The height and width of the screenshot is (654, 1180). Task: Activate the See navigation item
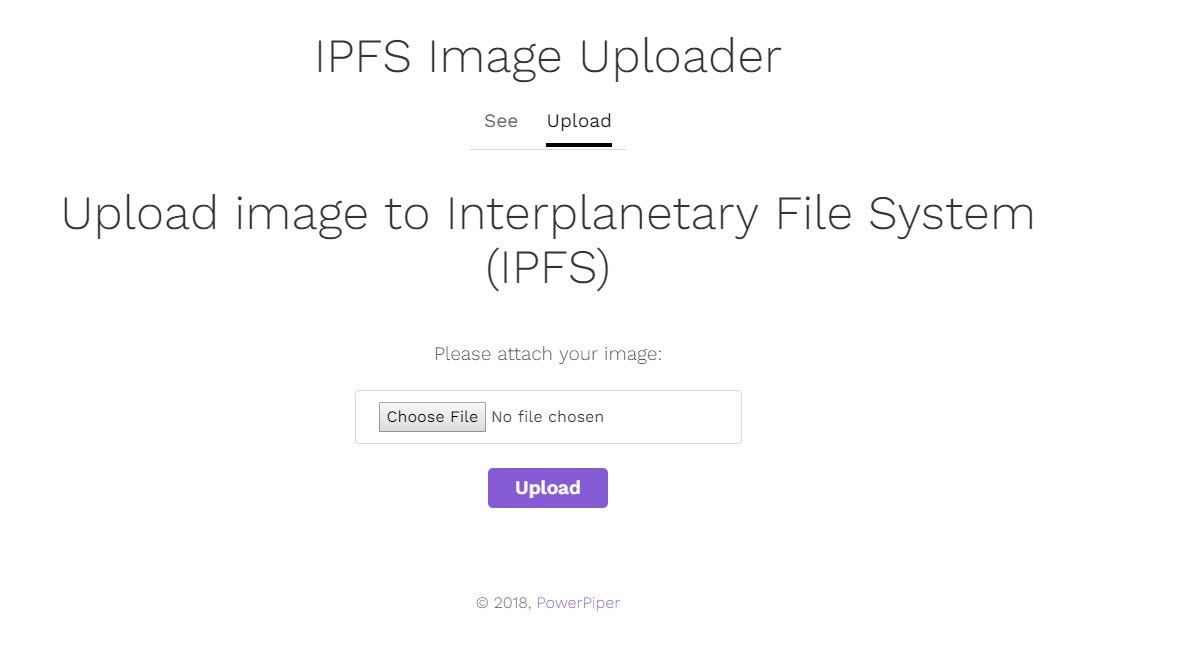pos(500,121)
